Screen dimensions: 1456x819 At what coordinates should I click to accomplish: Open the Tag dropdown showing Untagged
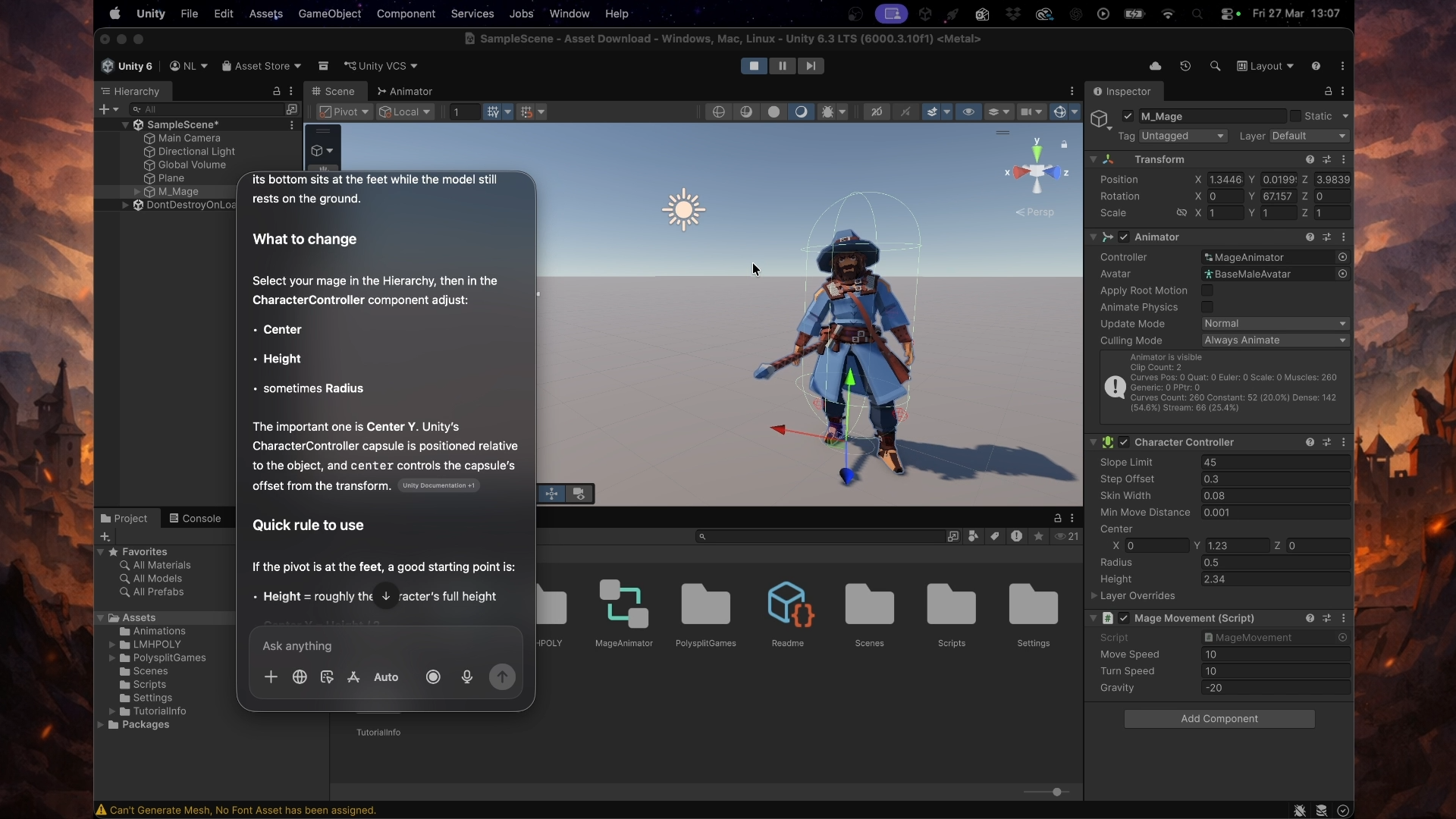1183,136
